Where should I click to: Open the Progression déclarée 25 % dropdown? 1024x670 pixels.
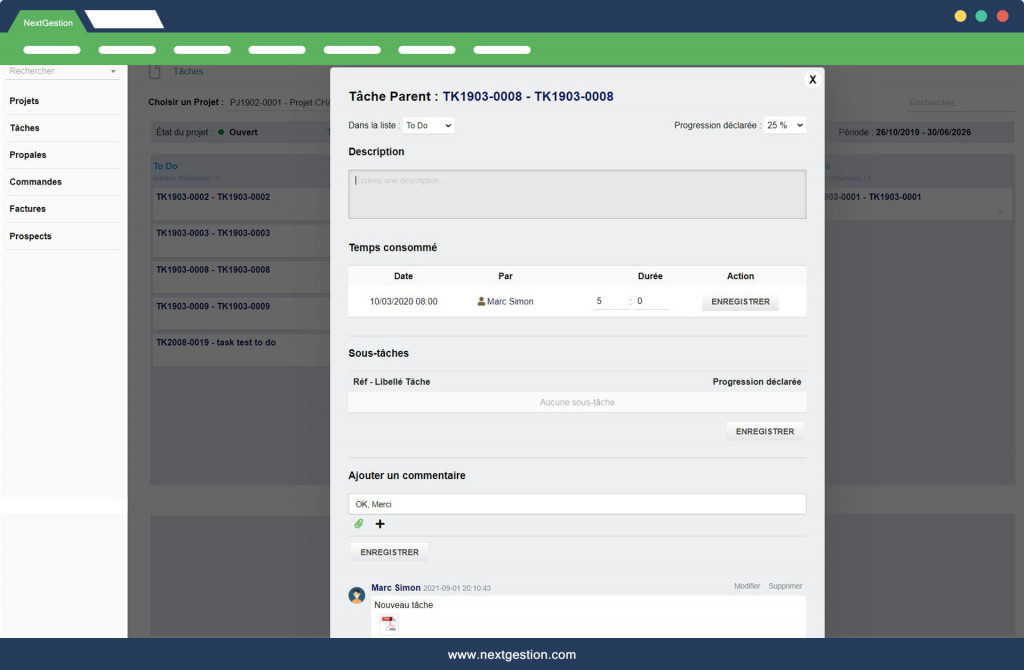click(785, 125)
